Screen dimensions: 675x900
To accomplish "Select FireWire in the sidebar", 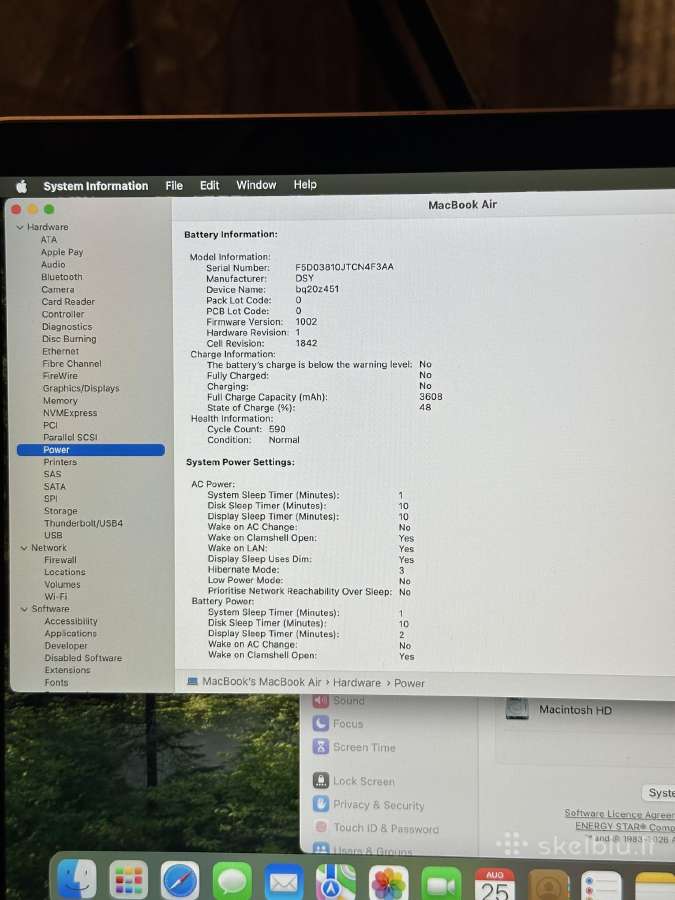I will coord(60,375).
